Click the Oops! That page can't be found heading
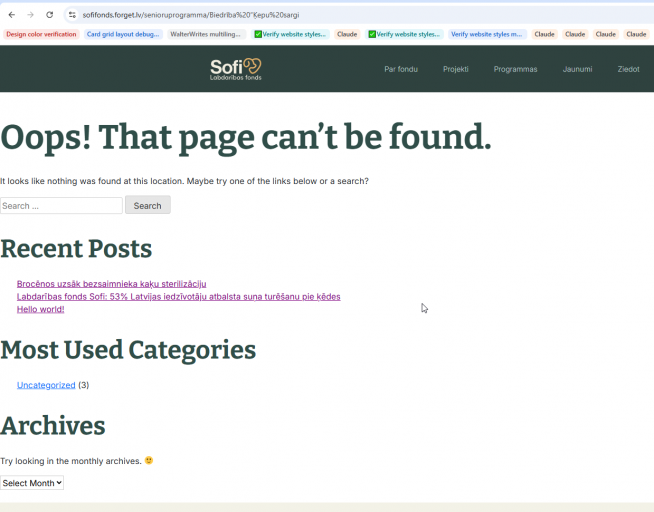This screenshot has height=512, width=654. (246, 138)
